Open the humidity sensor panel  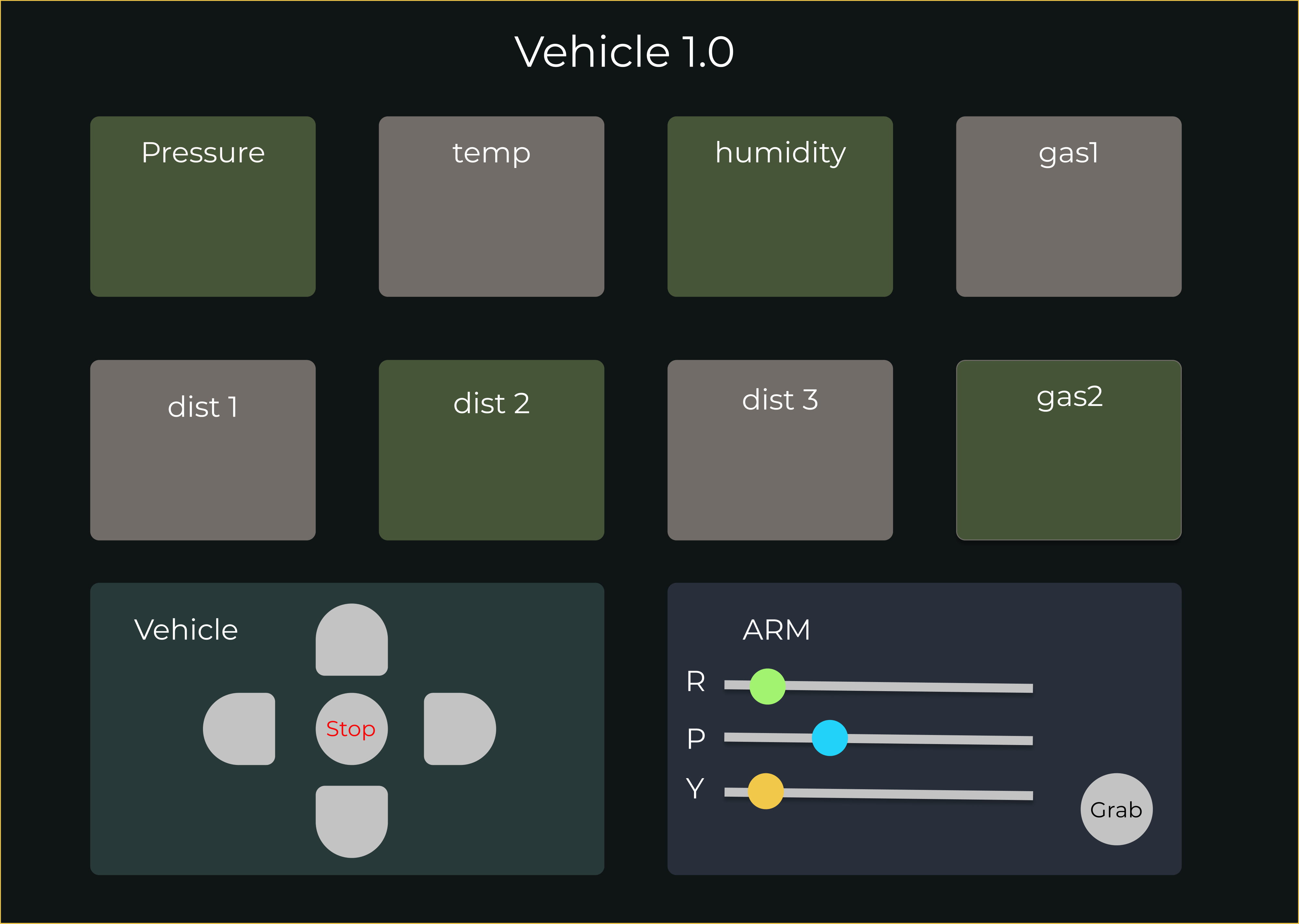tap(780, 206)
